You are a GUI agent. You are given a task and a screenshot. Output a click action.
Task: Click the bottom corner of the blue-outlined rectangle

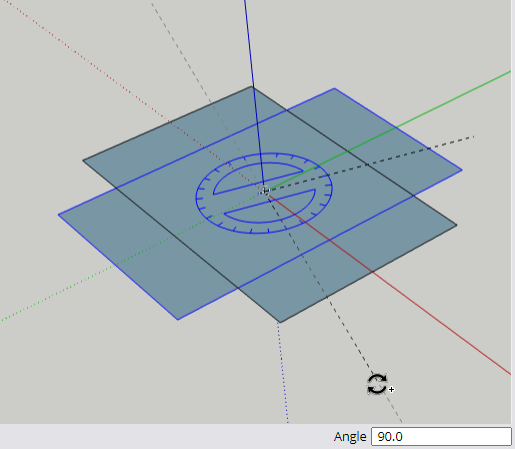click(178, 320)
